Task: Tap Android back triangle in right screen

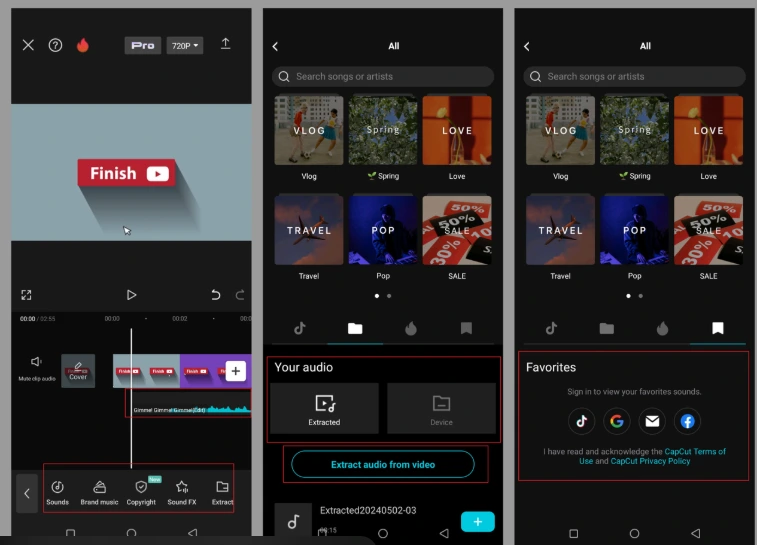Action: tap(696, 533)
